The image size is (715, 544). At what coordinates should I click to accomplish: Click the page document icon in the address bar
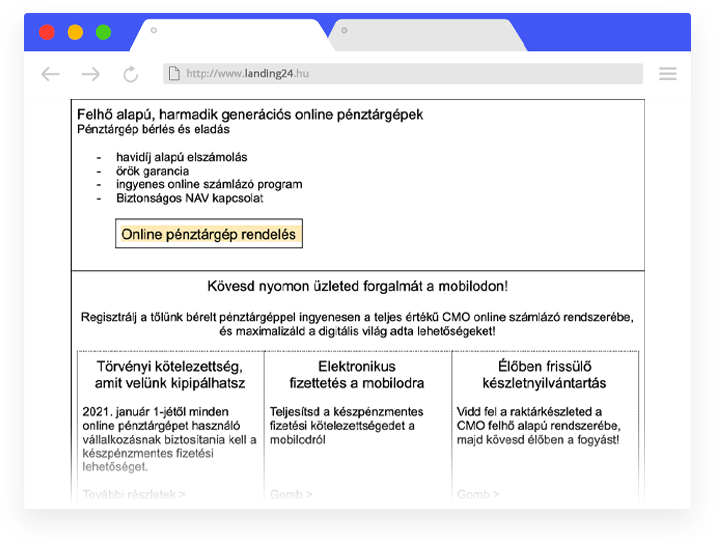(174, 74)
